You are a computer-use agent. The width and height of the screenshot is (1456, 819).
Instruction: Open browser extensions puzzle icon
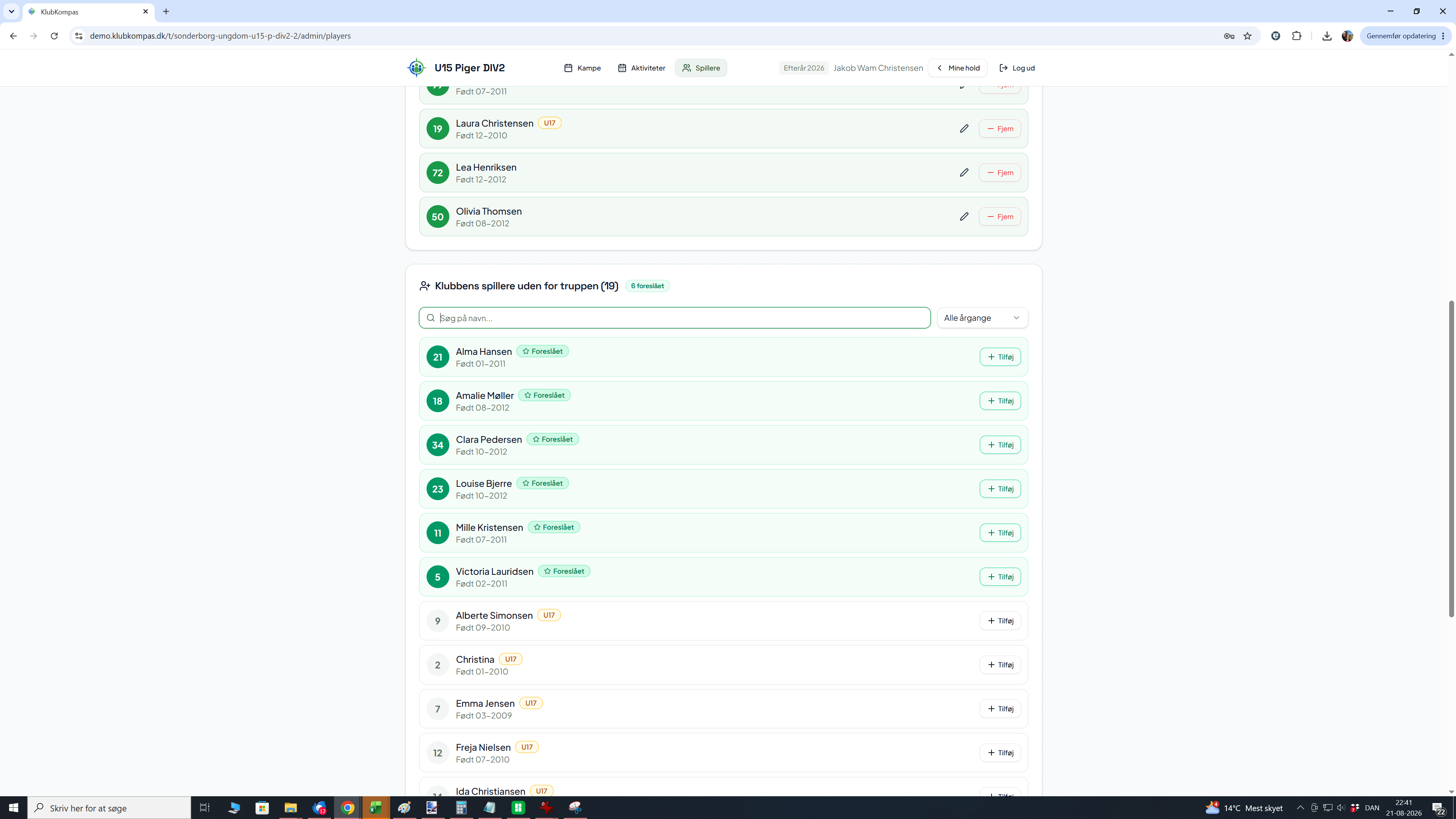coord(1297,36)
